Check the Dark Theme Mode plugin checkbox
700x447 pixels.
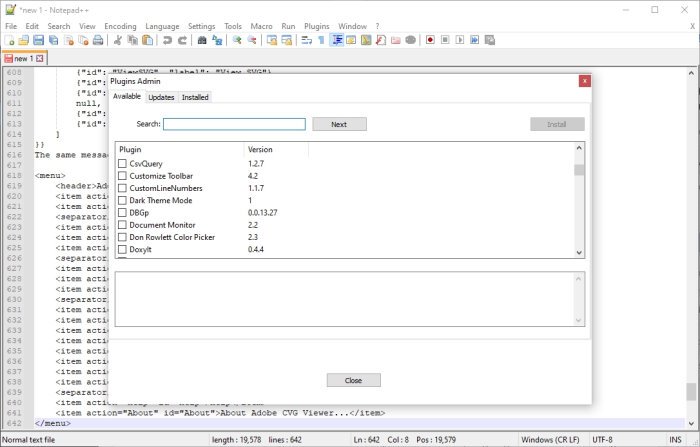(122, 201)
